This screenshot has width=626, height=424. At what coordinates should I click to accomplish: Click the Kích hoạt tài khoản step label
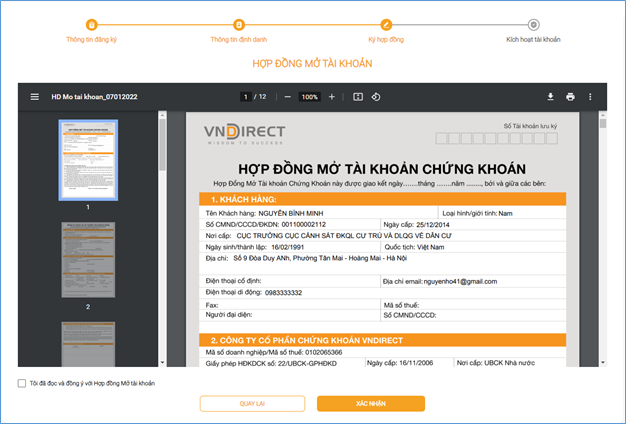[533, 40]
